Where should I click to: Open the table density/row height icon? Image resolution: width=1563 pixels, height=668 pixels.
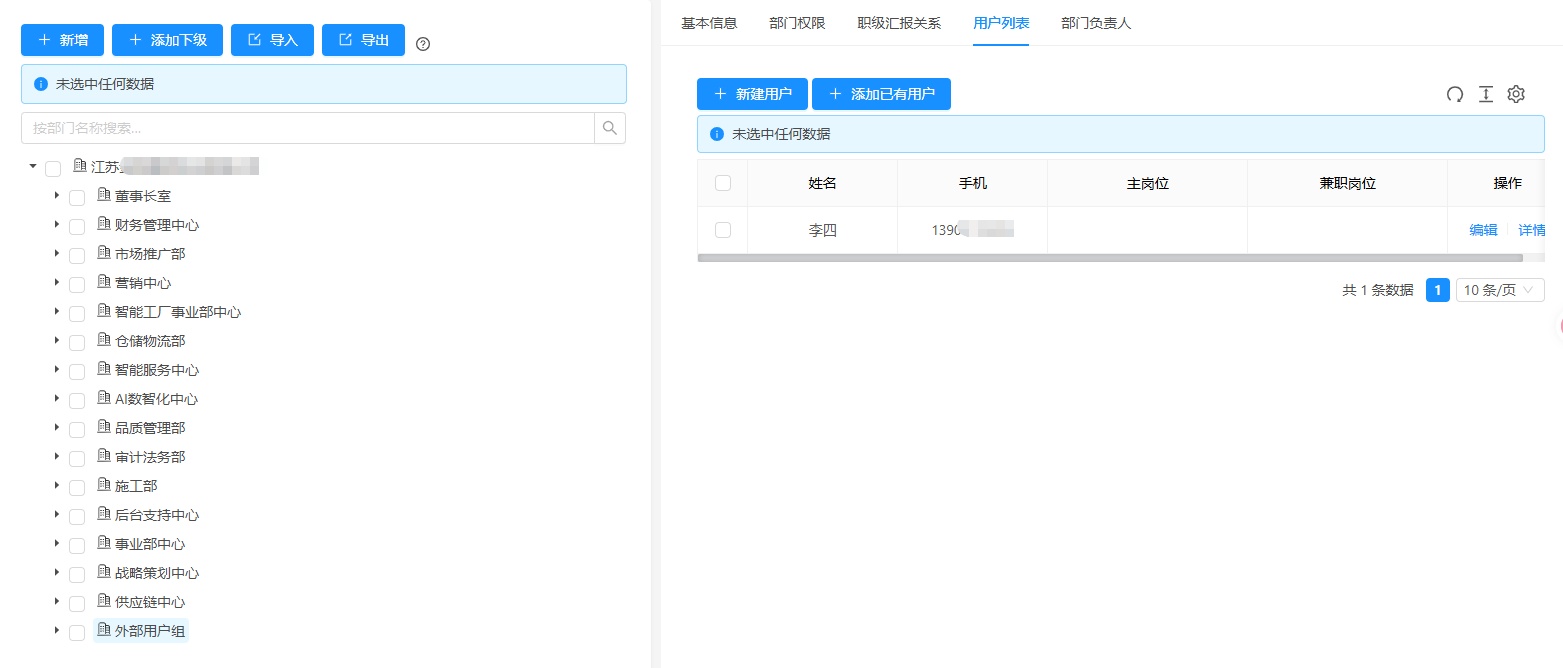[x=1486, y=94]
